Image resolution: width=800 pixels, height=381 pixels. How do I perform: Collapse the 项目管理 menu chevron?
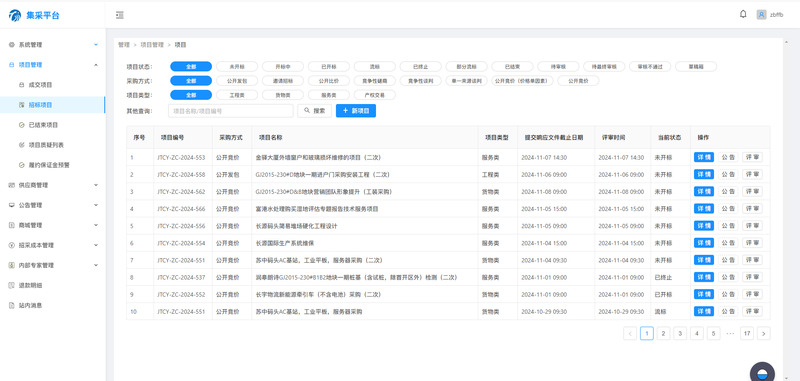pyautogui.click(x=96, y=65)
